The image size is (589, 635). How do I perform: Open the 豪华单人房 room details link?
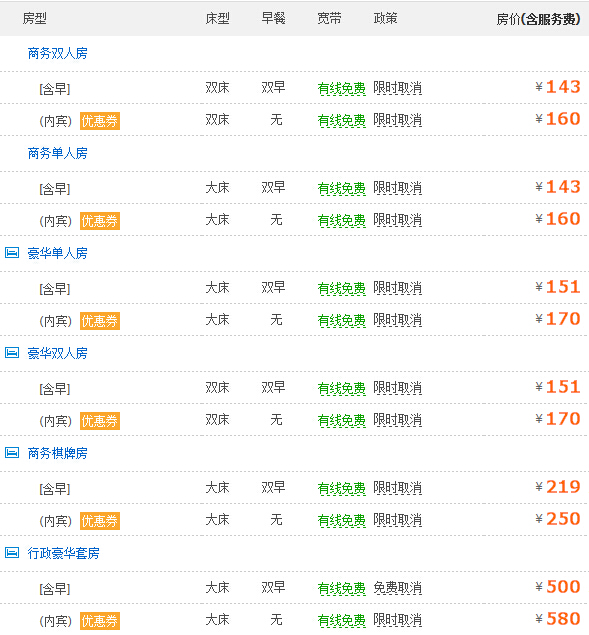coord(58,253)
